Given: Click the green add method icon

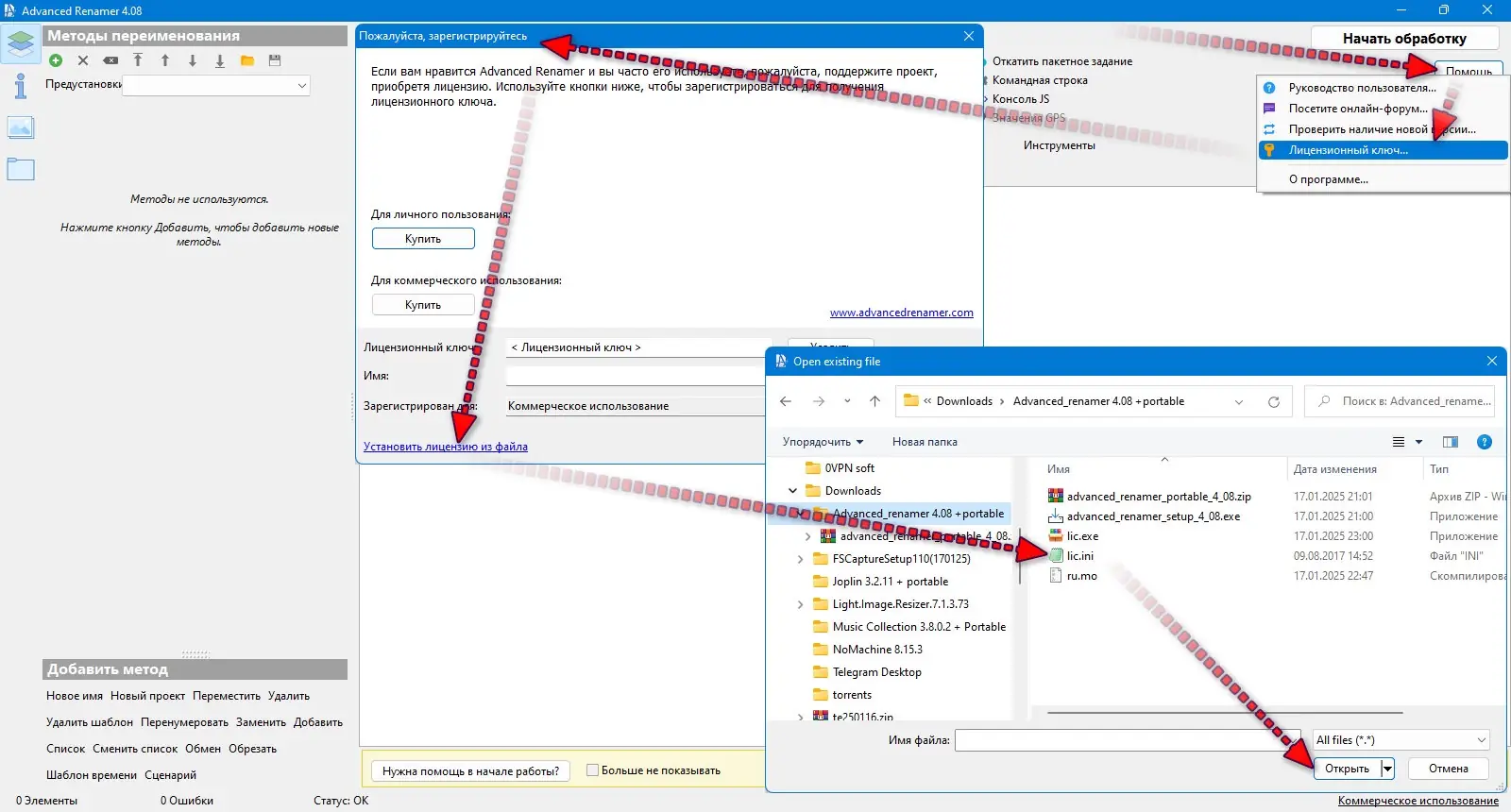Looking at the screenshot, I should point(56,60).
